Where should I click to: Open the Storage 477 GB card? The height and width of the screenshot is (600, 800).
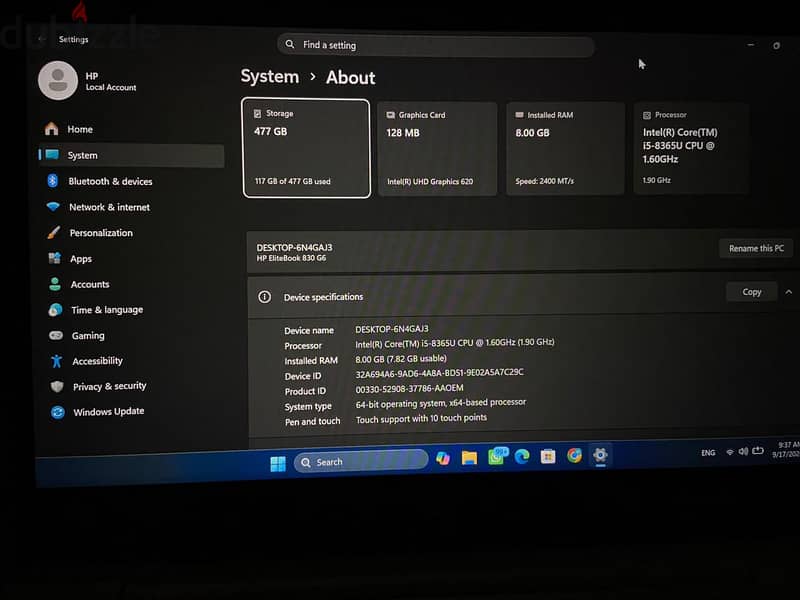coord(306,148)
